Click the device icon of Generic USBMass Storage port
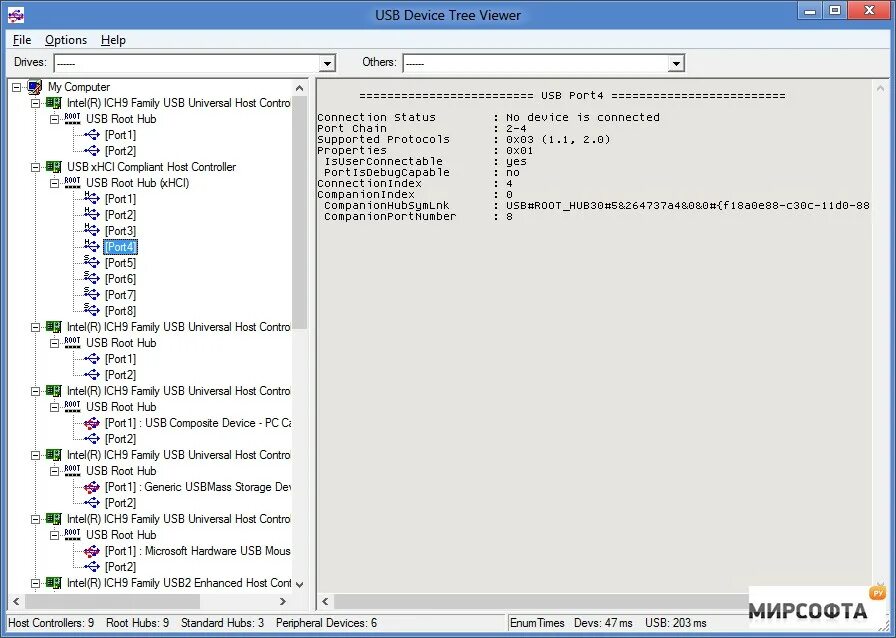 click(91, 487)
